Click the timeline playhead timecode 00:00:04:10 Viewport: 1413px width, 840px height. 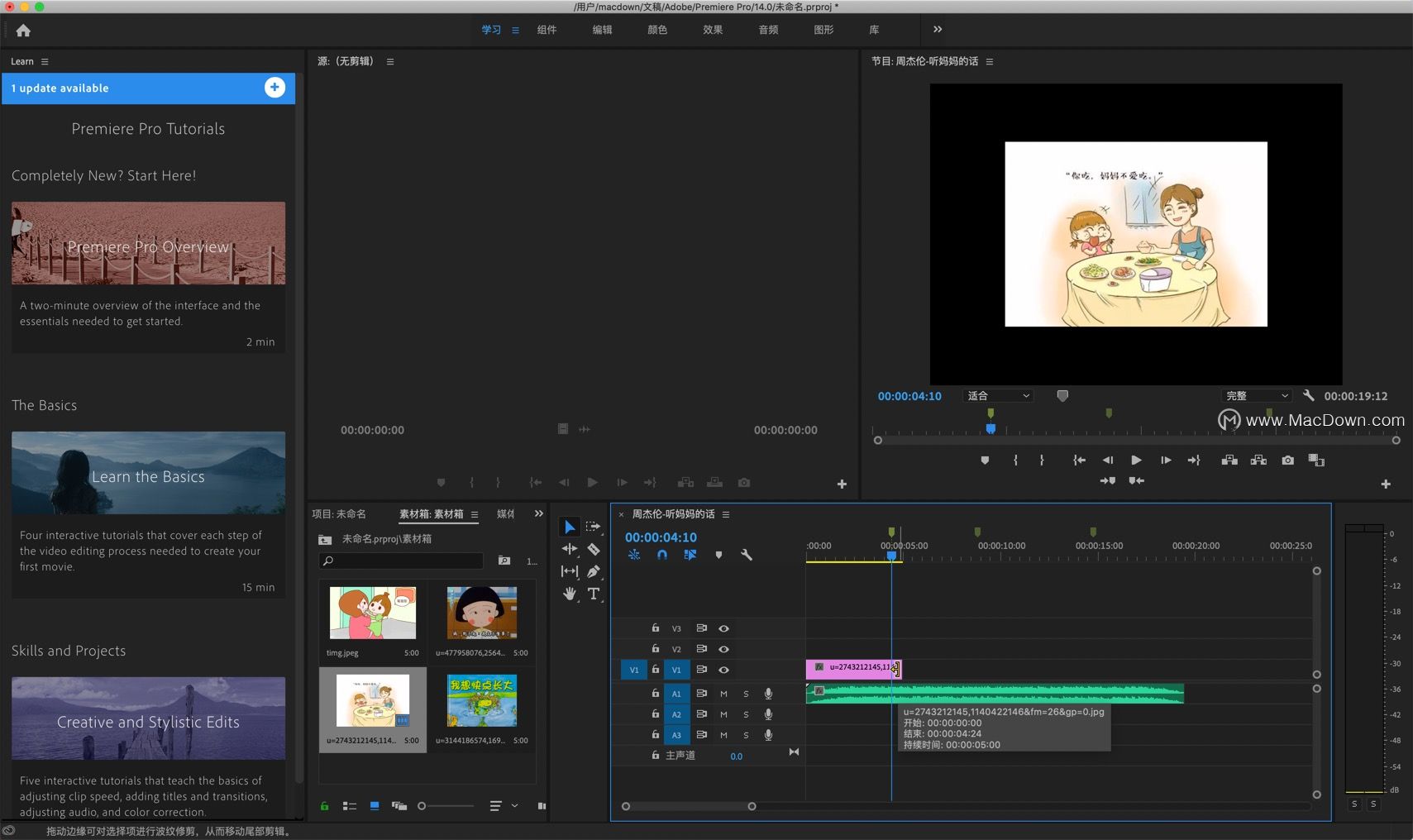(661, 537)
